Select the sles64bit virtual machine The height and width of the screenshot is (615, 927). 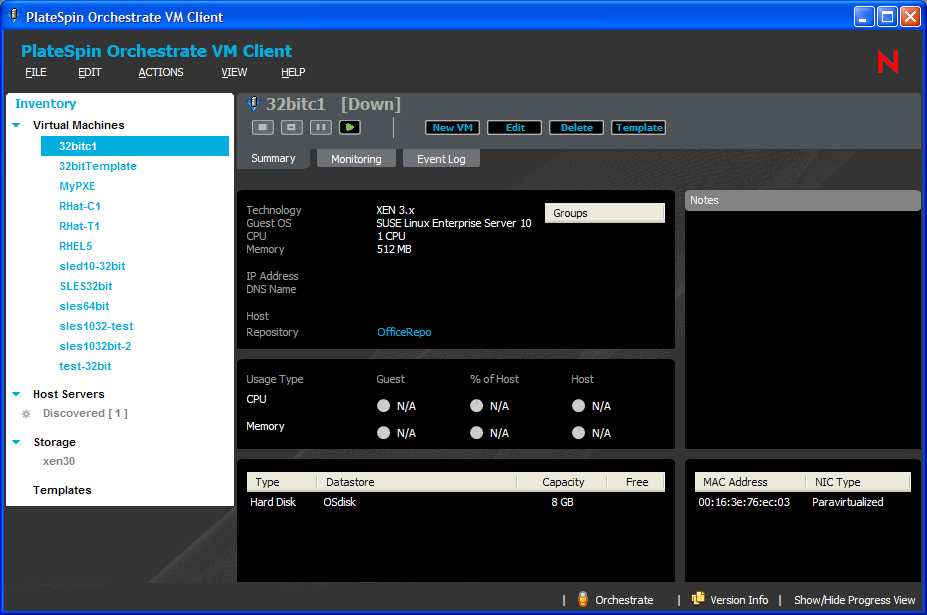(85, 306)
